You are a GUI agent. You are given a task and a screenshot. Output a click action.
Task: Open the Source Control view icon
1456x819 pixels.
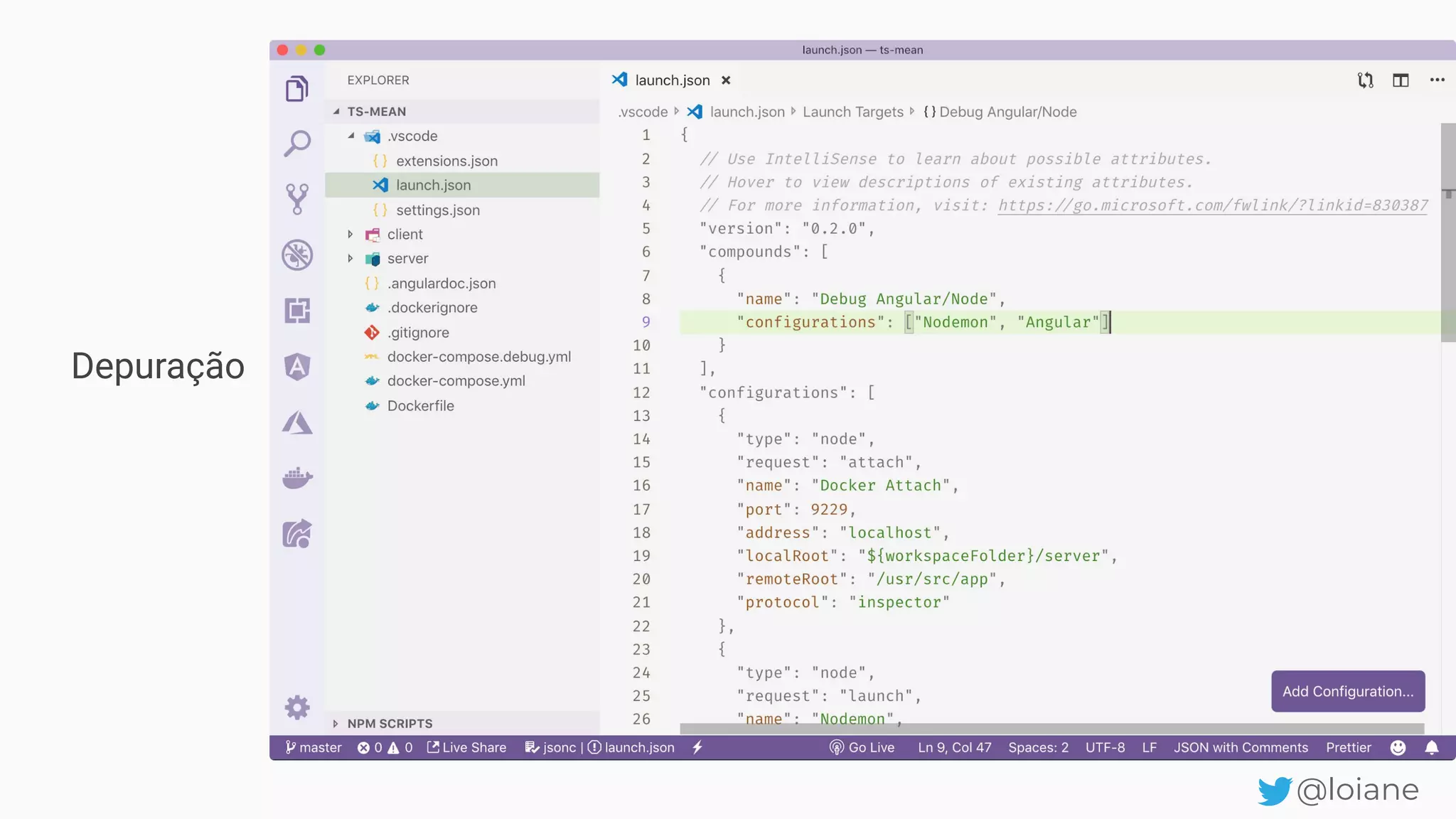297,199
